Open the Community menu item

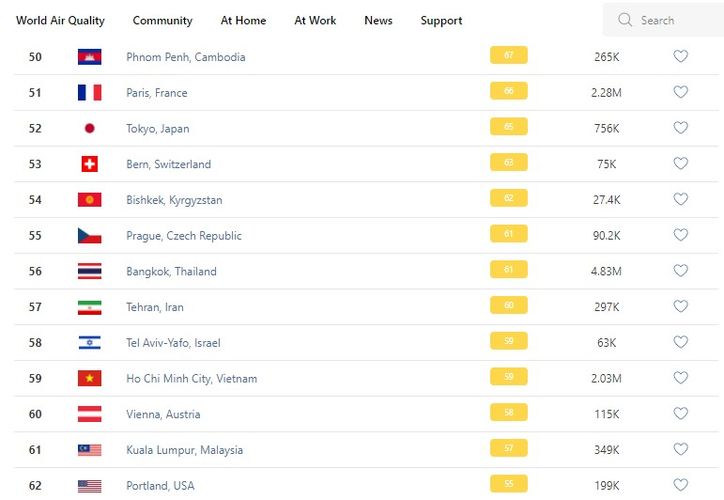click(x=162, y=20)
